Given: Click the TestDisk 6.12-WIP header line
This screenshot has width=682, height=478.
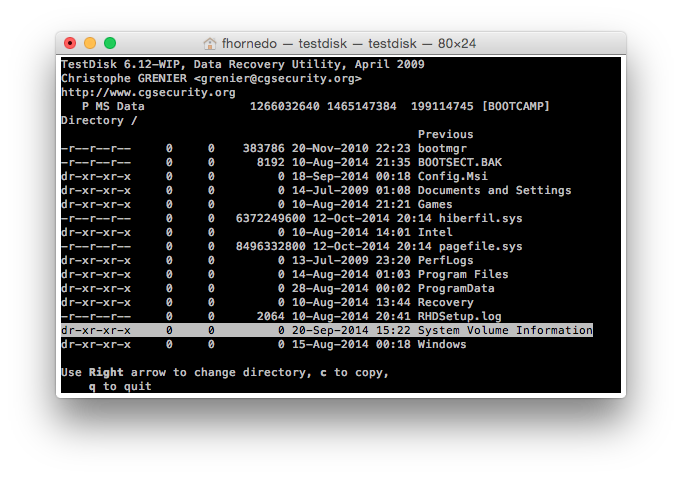Looking at the screenshot, I should (243, 64).
